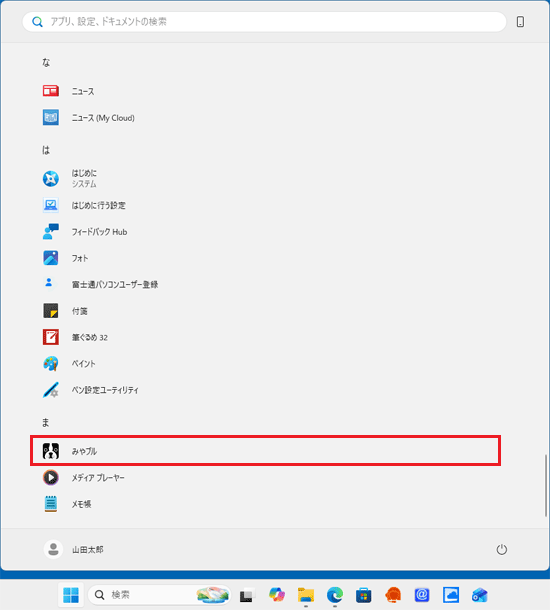Viewport: 550px width, 610px height.
Task: Click the アプリ、設定、ドキュメントの検索 search field
Action: pyautogui.click(x=264, y=22)
